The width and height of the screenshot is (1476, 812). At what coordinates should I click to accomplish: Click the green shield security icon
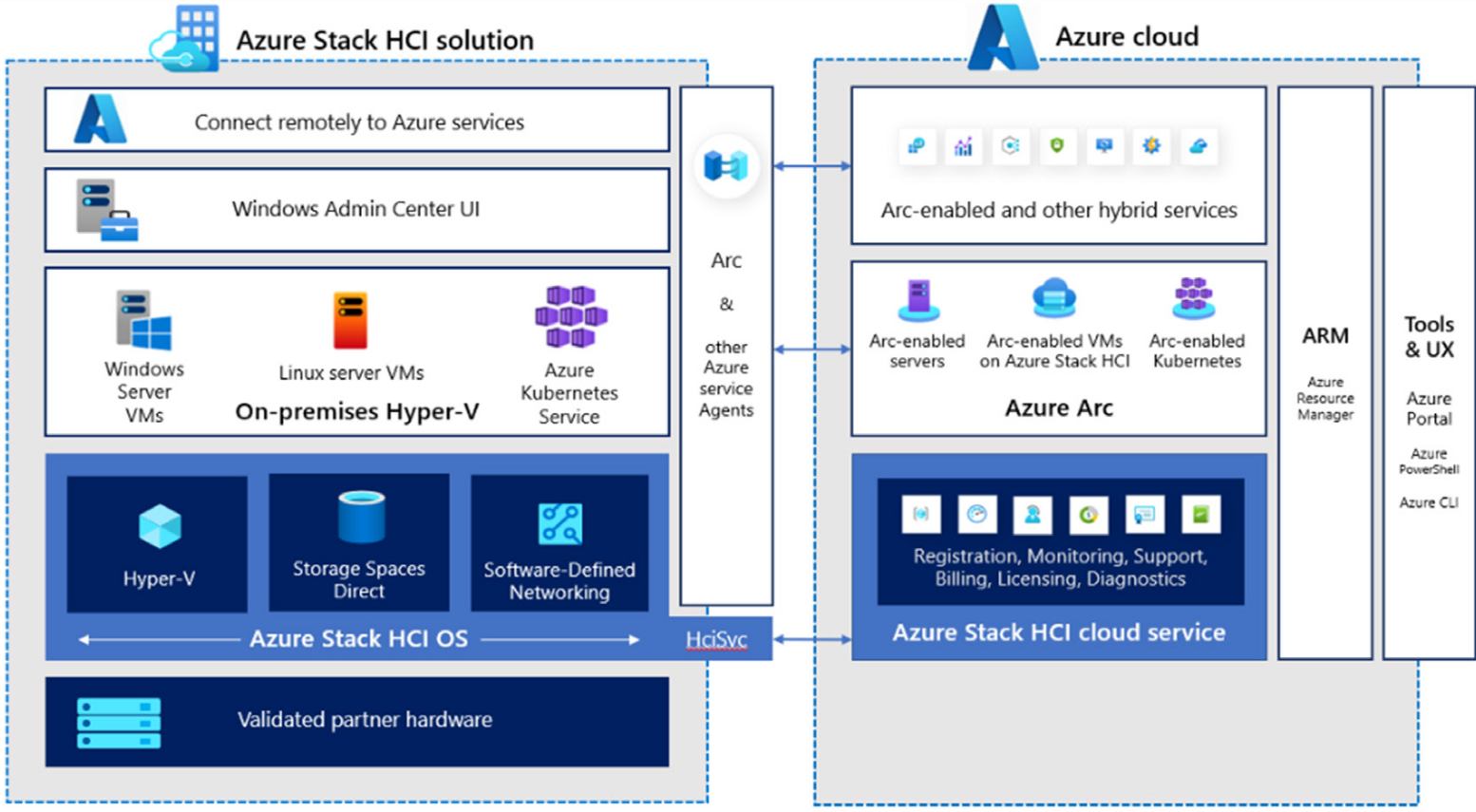pos(1057,146)
